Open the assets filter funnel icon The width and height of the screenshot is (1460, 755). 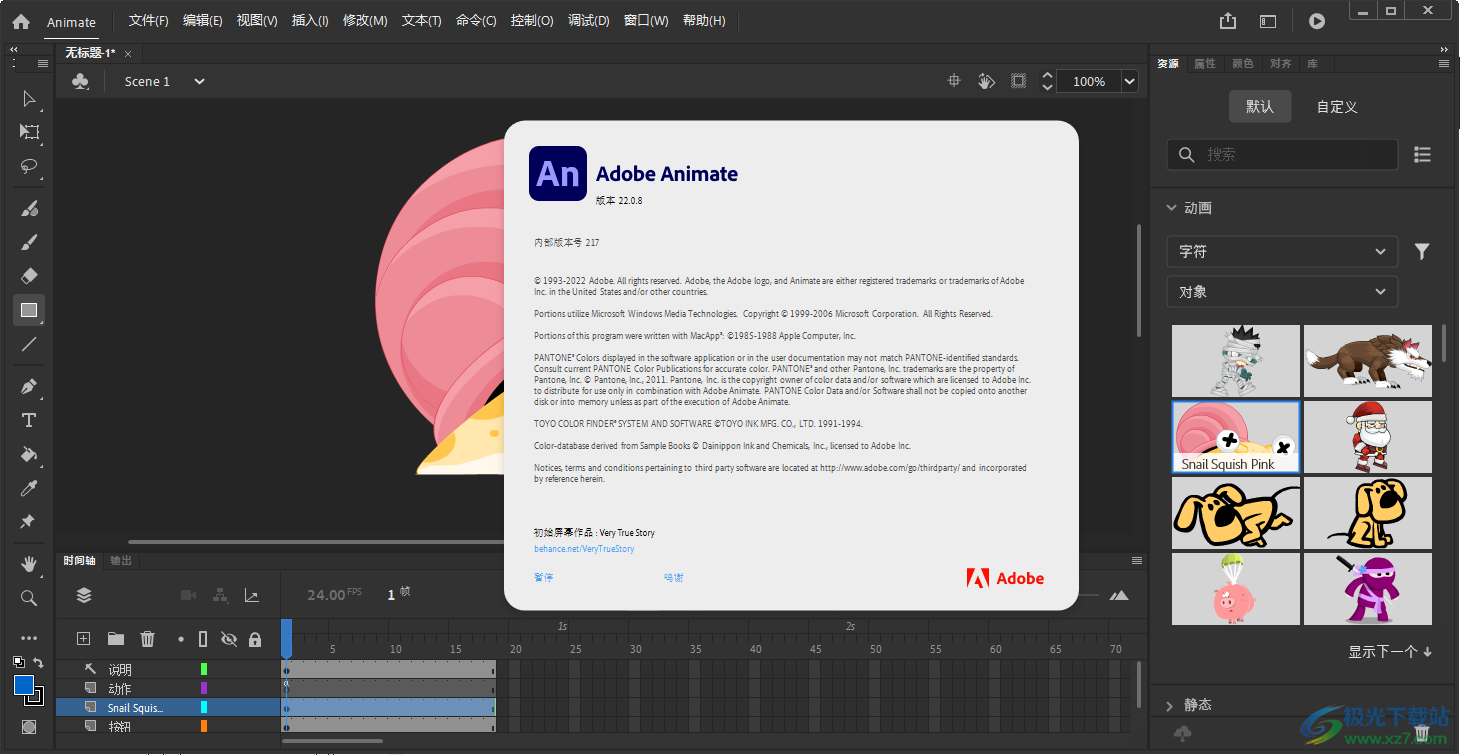pyautogui.click(x=1422, y=252)
